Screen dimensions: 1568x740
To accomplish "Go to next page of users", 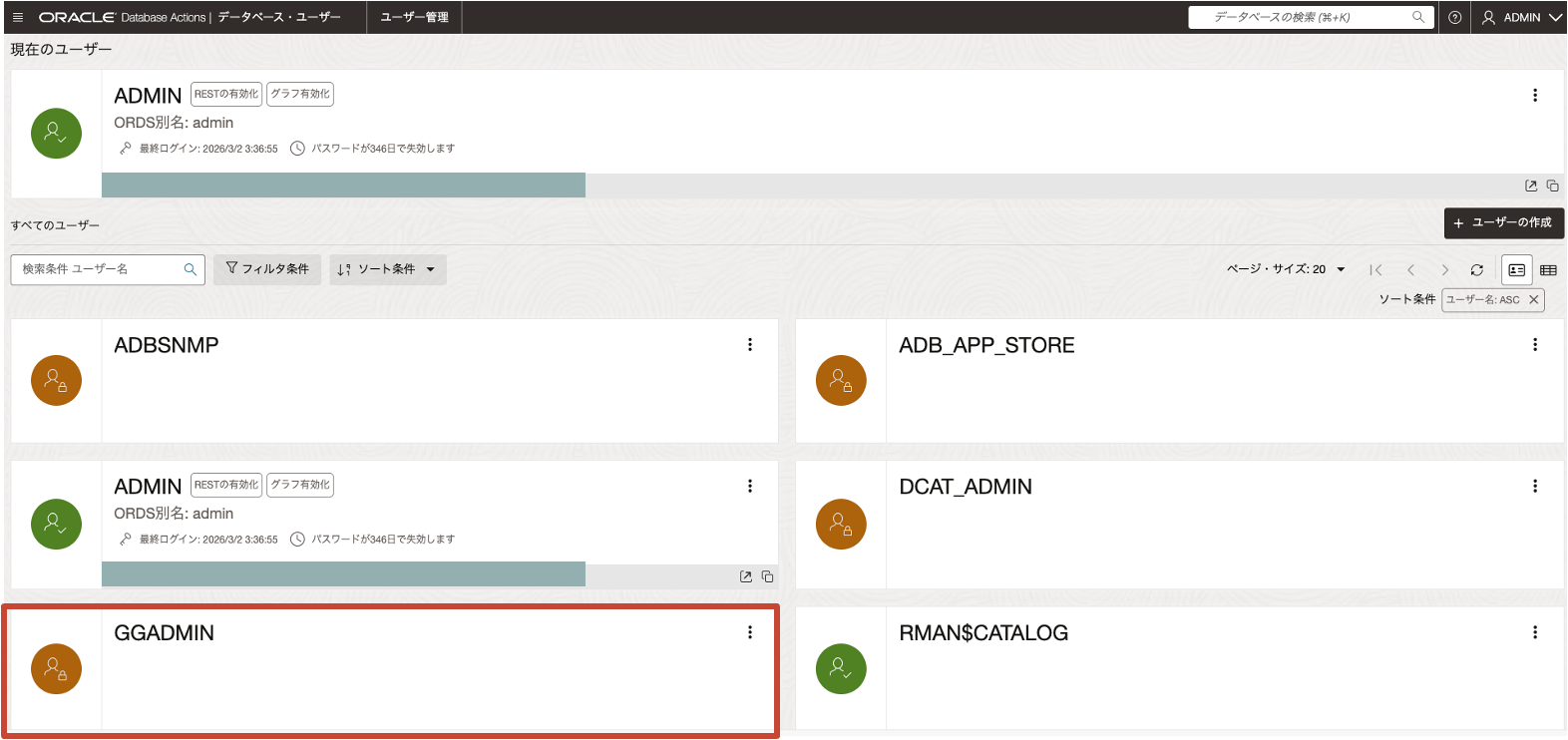I will pos(1444,270).
